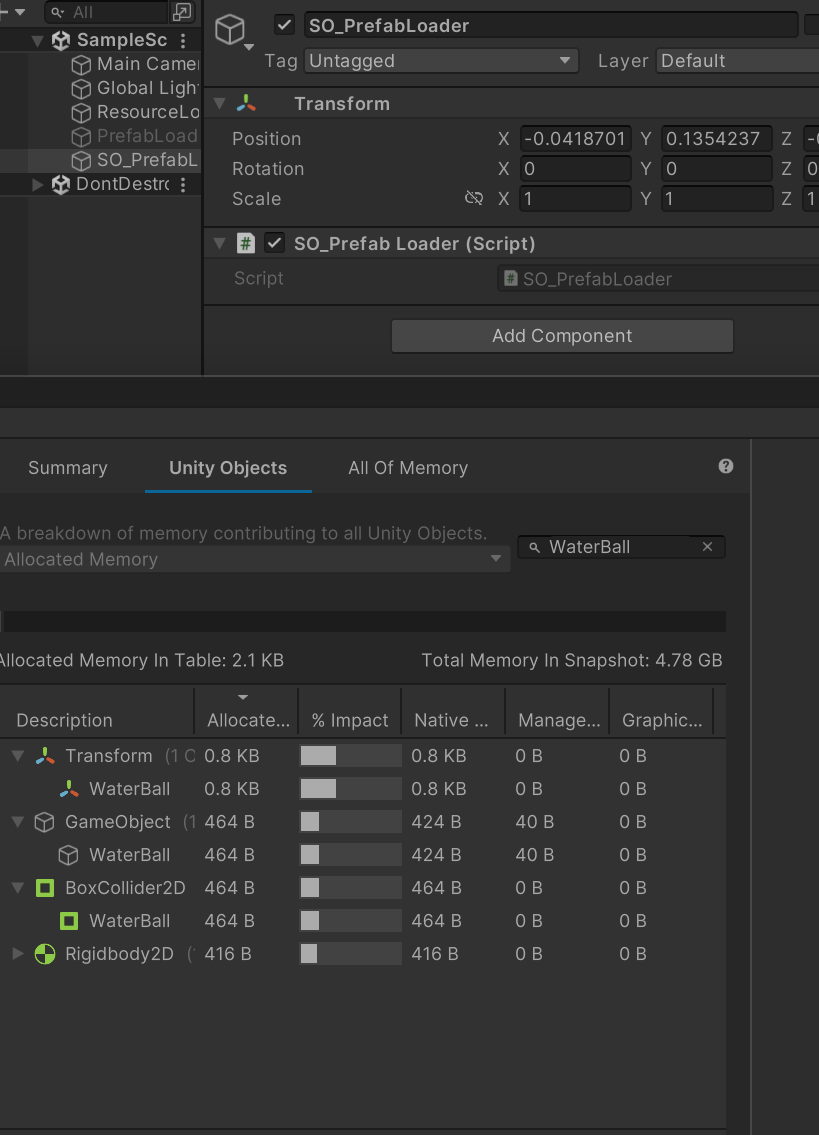Click the GameObject cube icon in Inspector header

pyautogui.click(x=230, y=30)
